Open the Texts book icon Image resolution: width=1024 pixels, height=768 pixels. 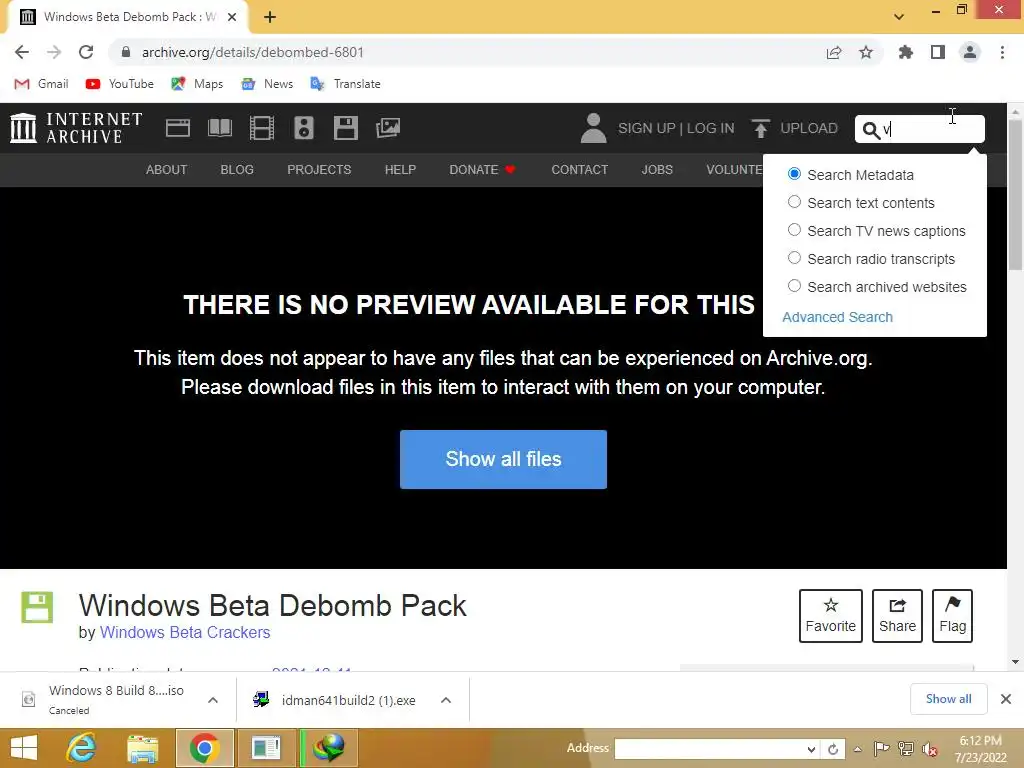pyautogui.click(x=220, y=128)
